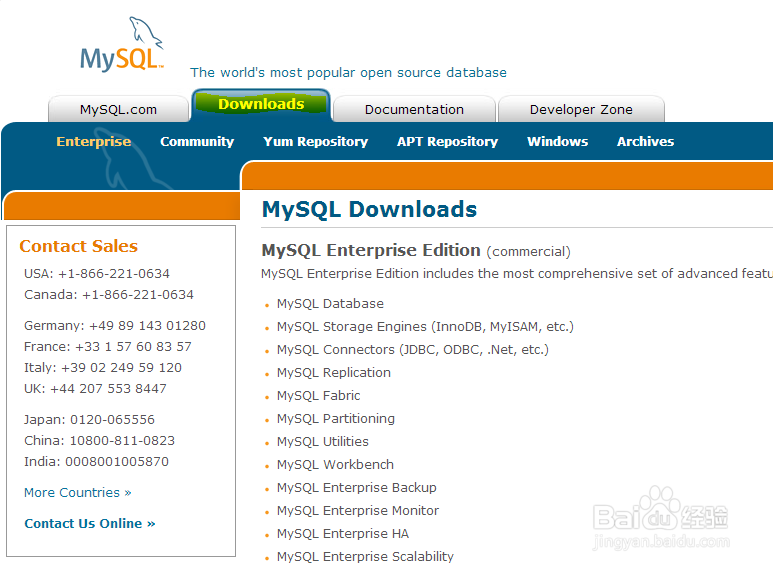
Task: Click the MySQL Database list item
Action: point(330,304)
